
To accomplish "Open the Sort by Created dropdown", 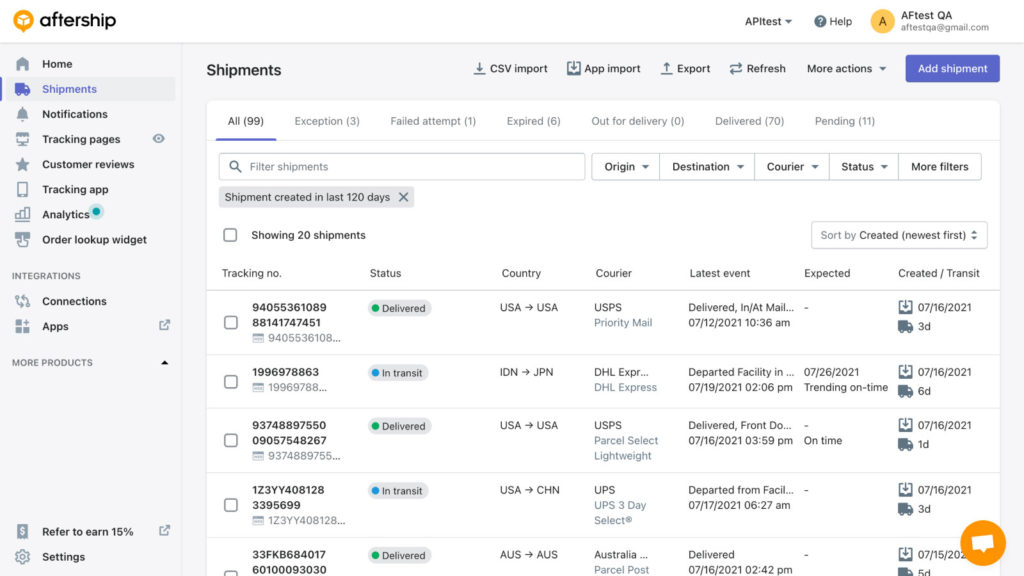I will [x=899, y=235].
